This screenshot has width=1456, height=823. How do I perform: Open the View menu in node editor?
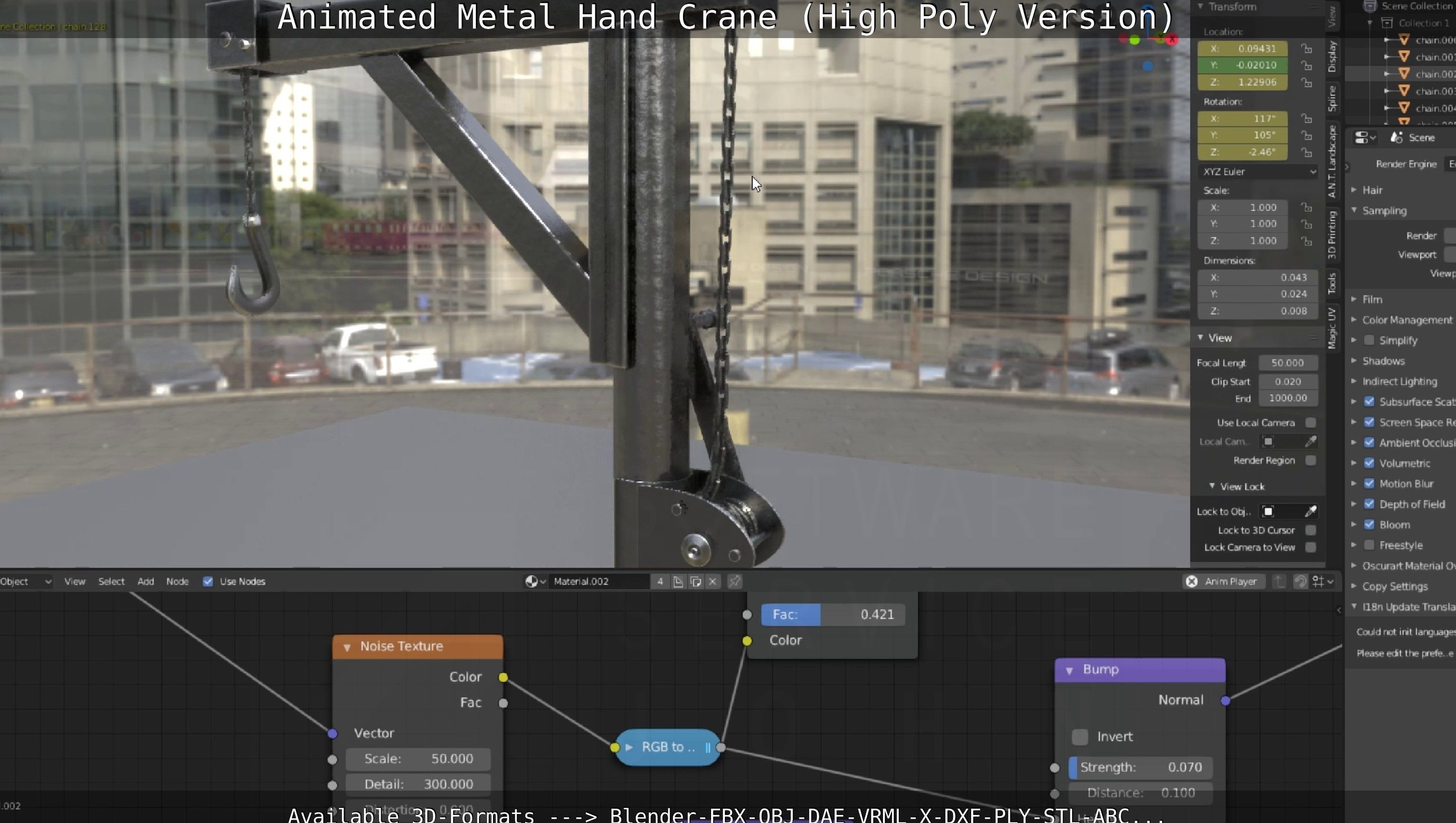point(75,582)
